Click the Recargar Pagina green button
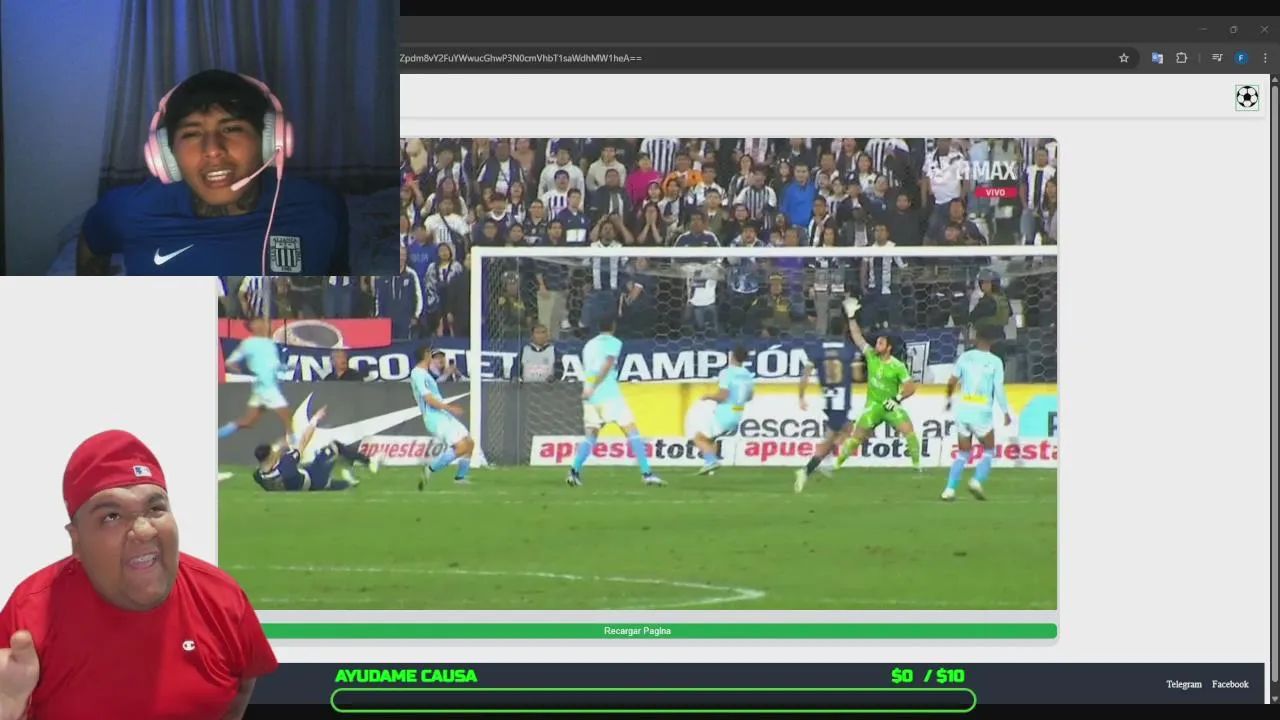 click(637, 631)
